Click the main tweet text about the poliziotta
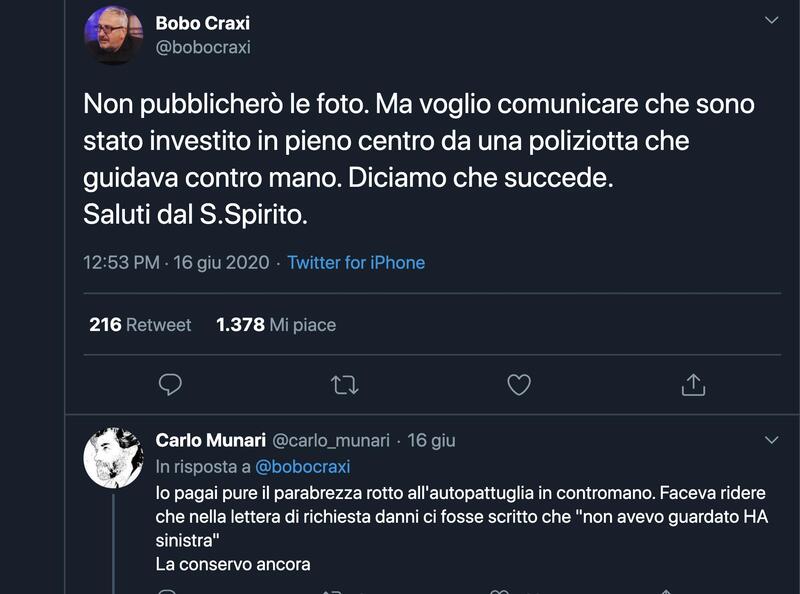This screenshot has width=800, height=594. (418, 156)
